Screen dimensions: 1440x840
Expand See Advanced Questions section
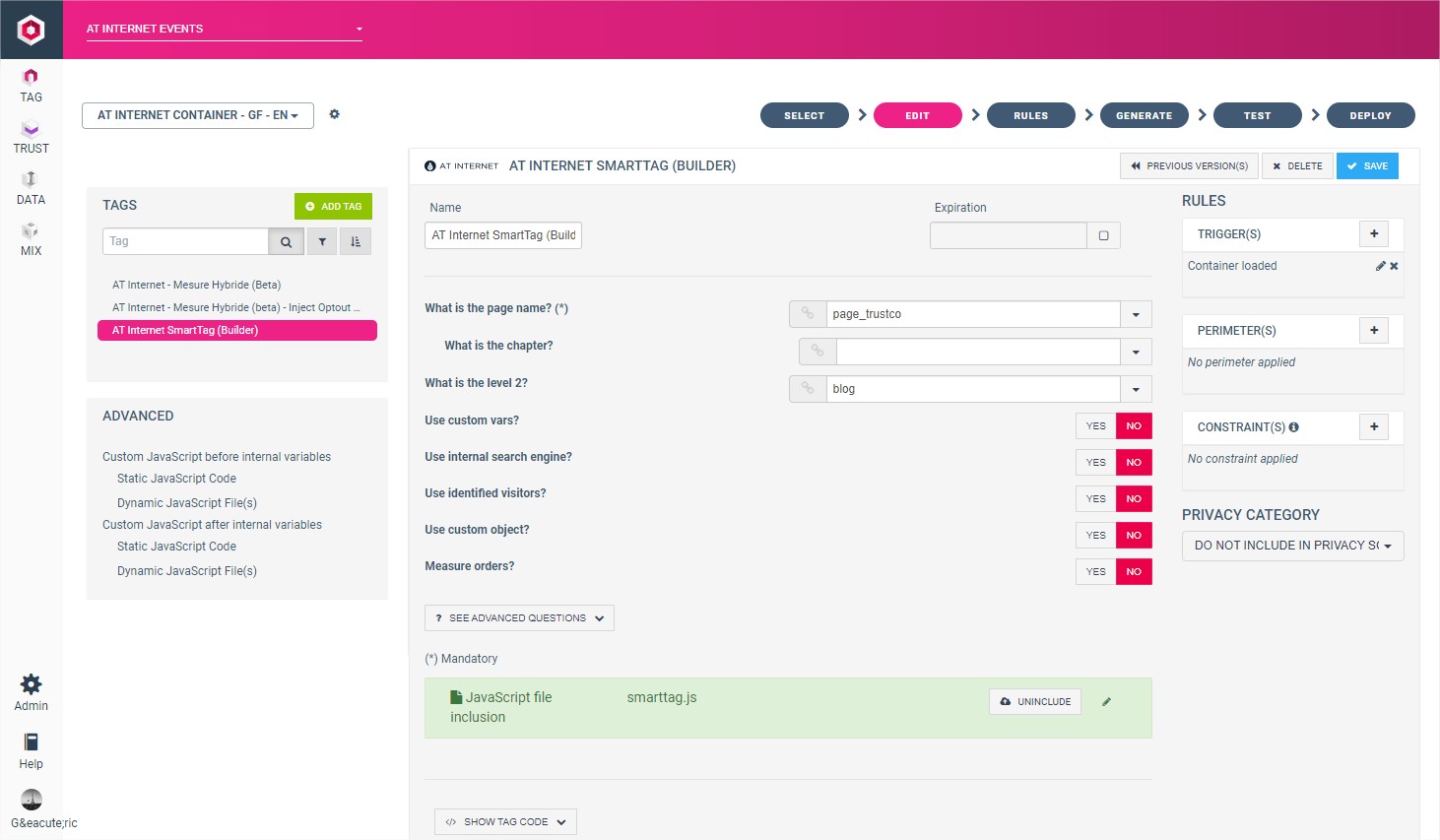coord(519,618)
